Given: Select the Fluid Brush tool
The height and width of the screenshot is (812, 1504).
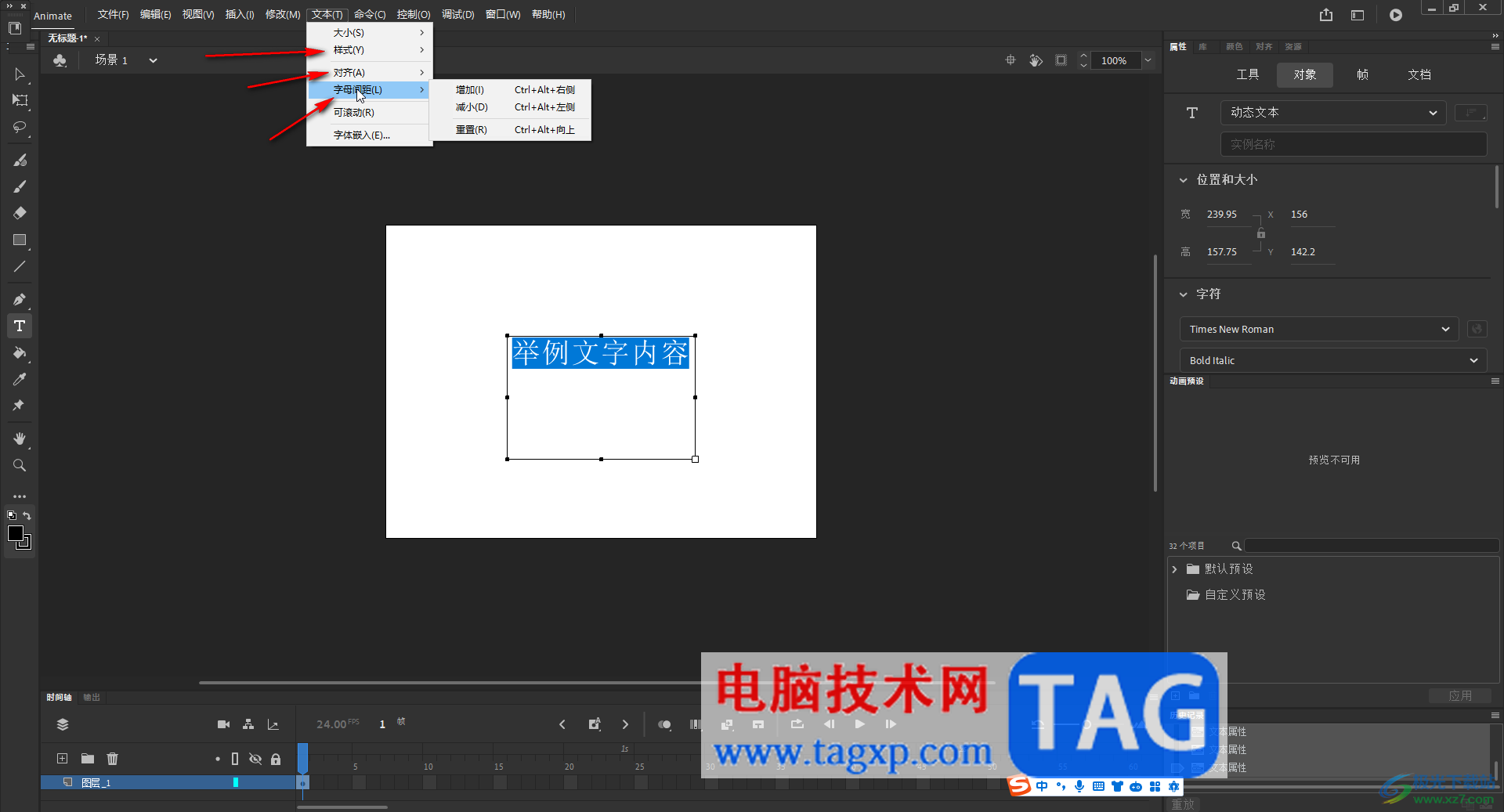Looking at the screenshot, I should (20, 160).
